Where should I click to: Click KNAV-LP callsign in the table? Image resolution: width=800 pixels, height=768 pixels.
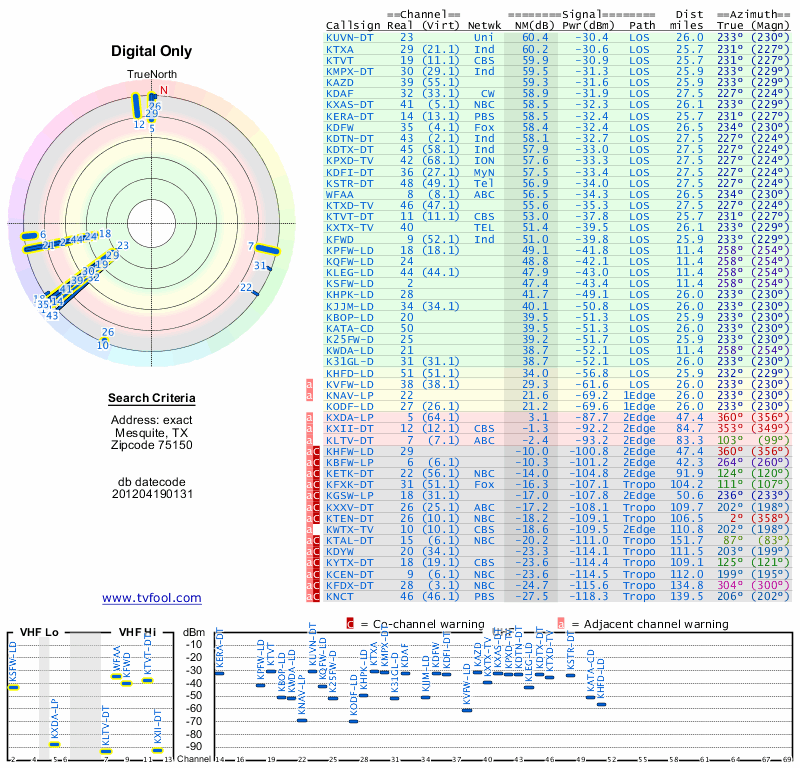point(349,395)
